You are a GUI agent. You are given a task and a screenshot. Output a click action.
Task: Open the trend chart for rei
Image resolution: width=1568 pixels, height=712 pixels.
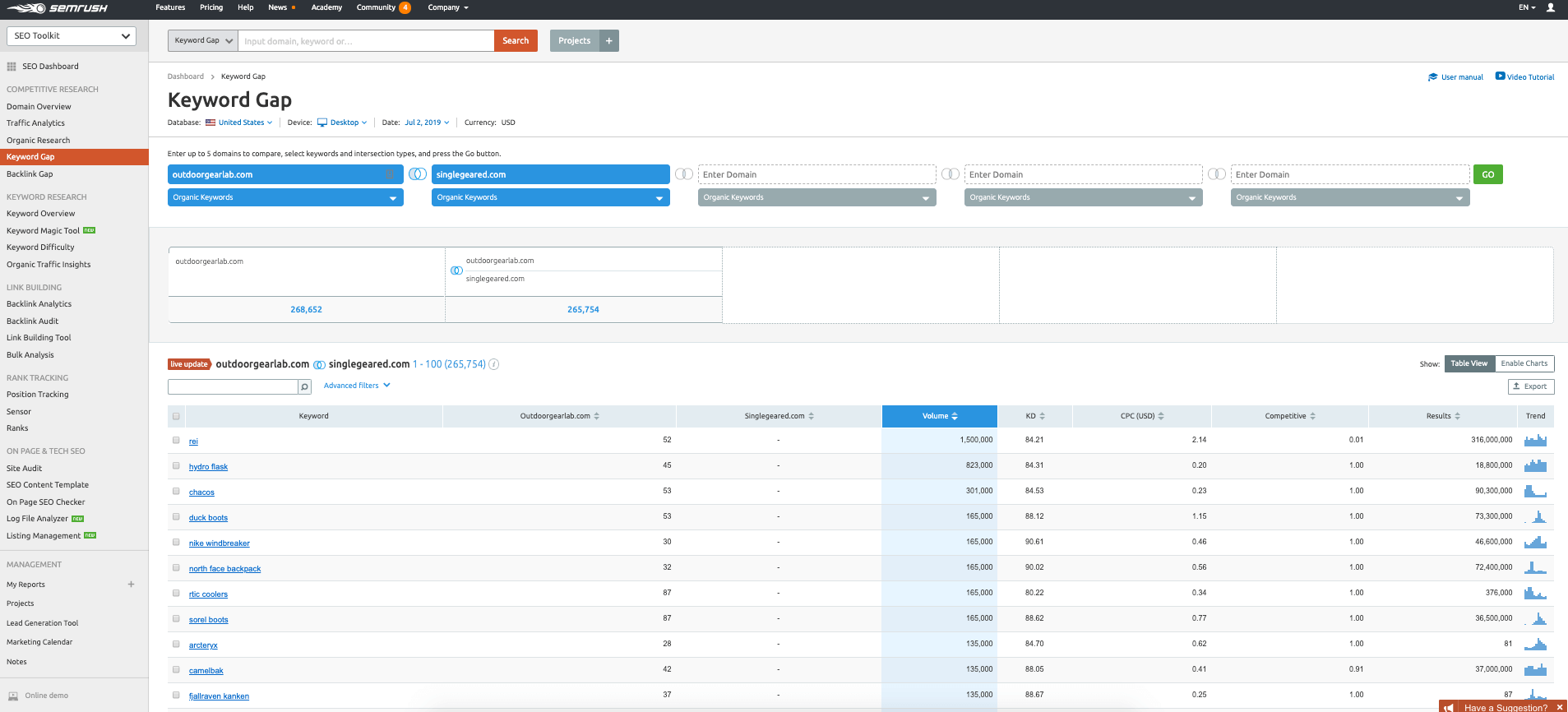[1535, 441]
